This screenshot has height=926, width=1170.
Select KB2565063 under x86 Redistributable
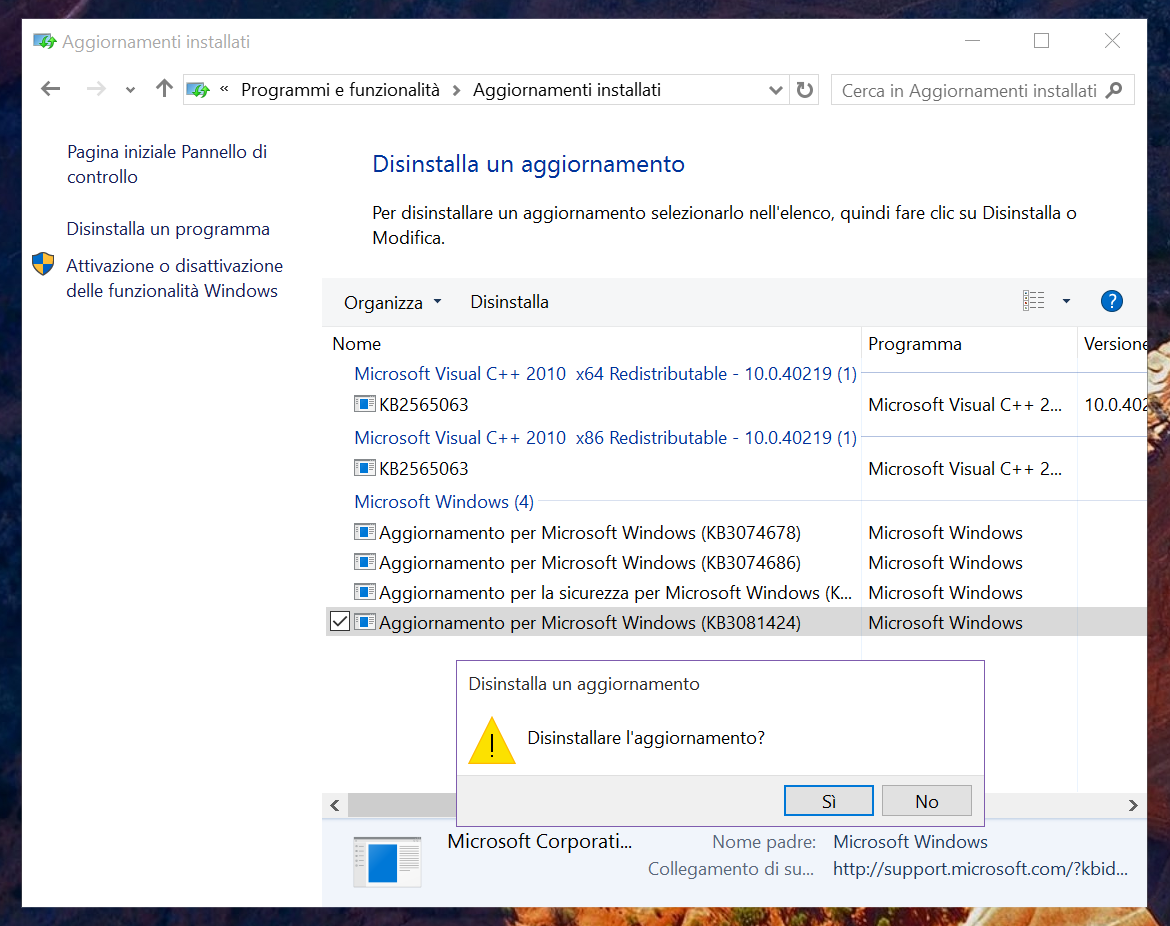(424, 469)
